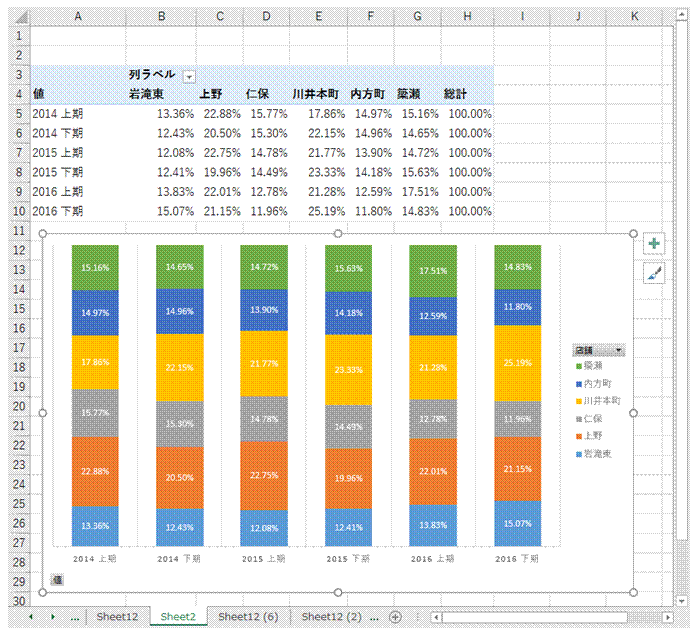Open the 列ラベル filter dropdown
Viewport: 698px width, 634px height.
[190, 76]
